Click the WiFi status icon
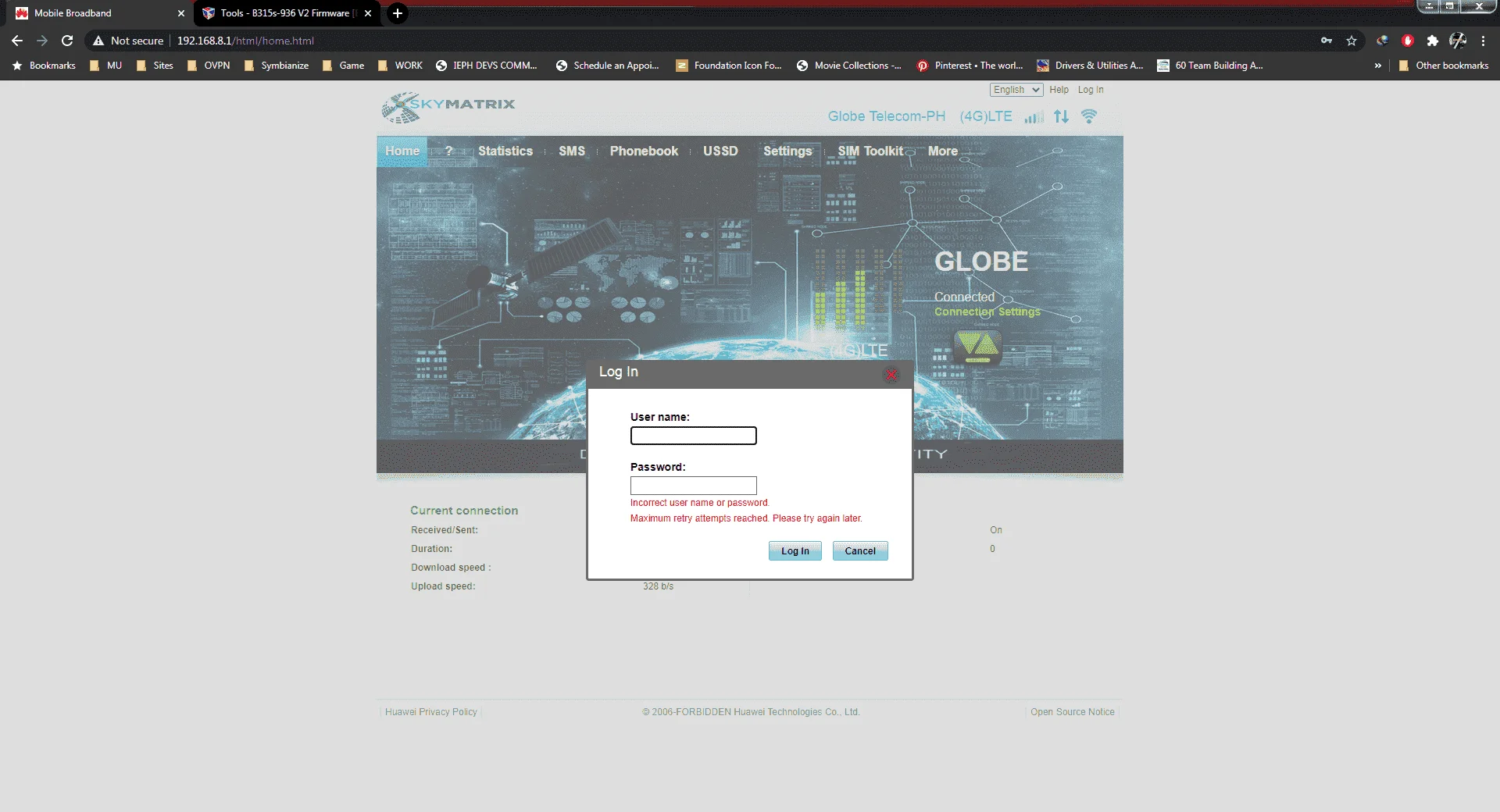The image size is (1500, 812). pyautogui.click(x=1089, y=116)
